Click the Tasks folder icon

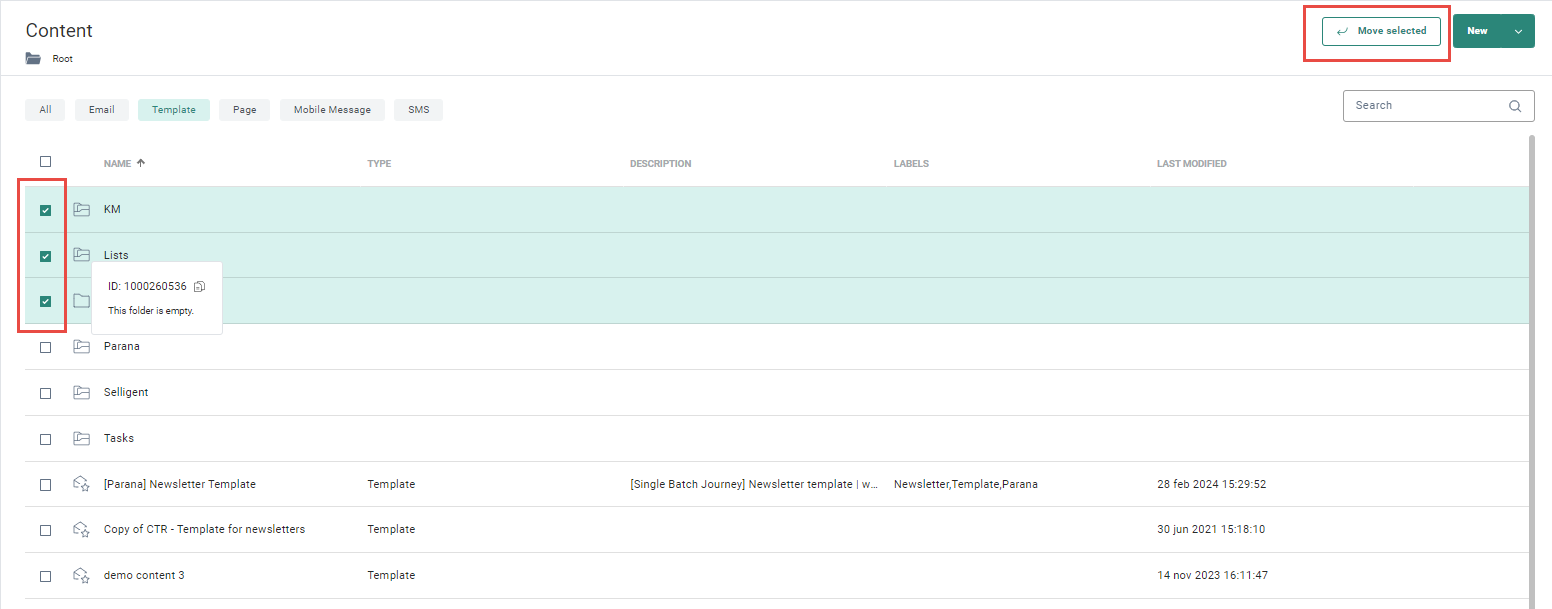point(82,438)
